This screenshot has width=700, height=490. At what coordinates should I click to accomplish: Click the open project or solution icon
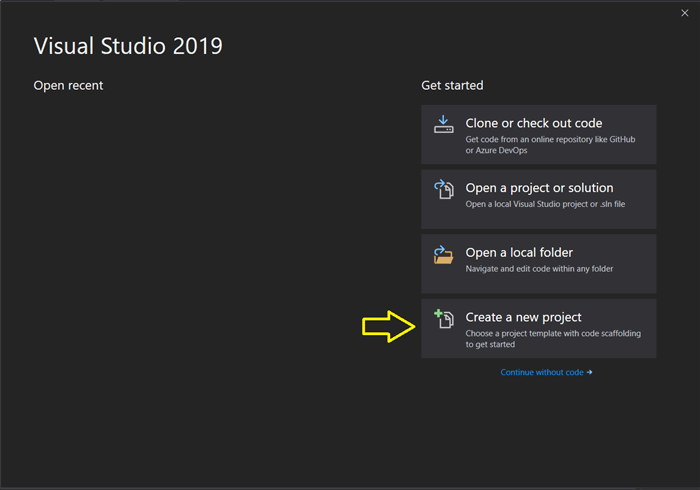click(443, 189)
